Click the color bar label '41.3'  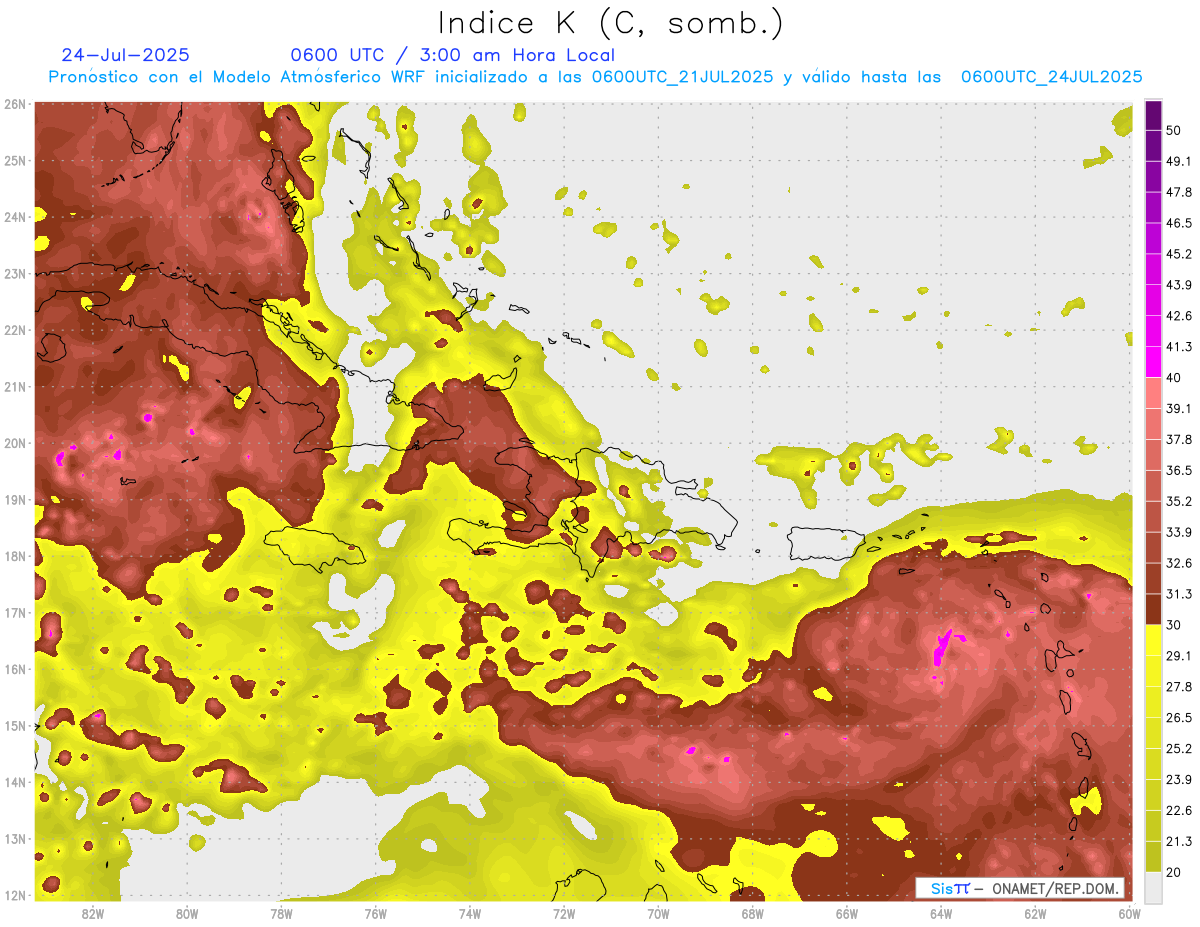1179,347
